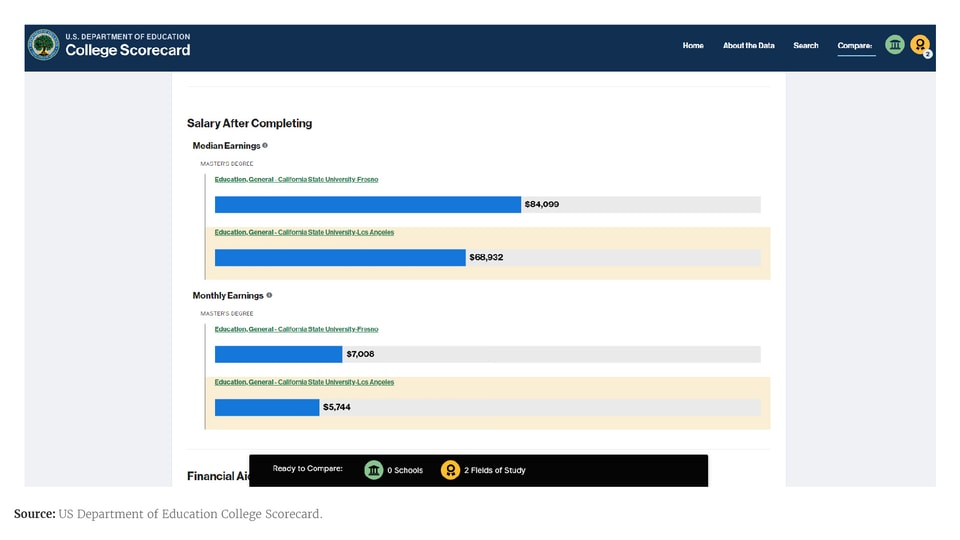The image size is (960, 540).
Task: Click the $5,744 monthly earnings bar
Action: 267,407
